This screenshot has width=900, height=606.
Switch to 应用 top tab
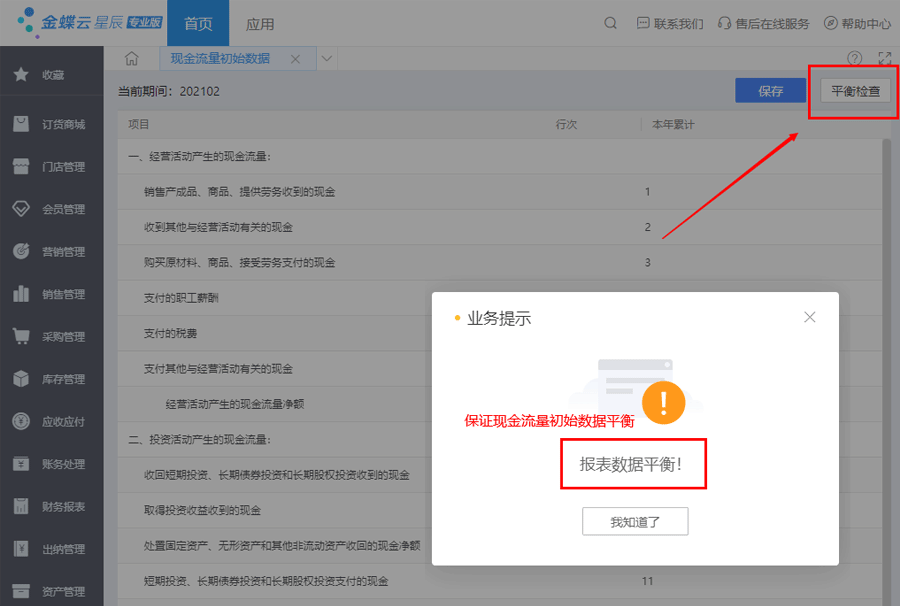(x=259, y=24)
